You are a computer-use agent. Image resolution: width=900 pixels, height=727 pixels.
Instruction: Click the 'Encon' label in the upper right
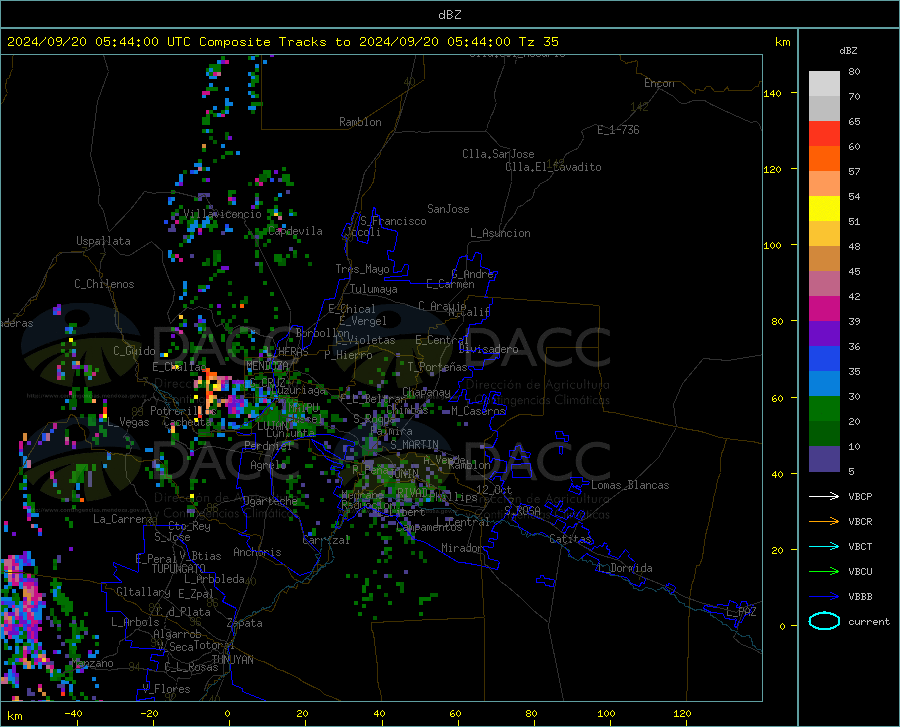659,83
